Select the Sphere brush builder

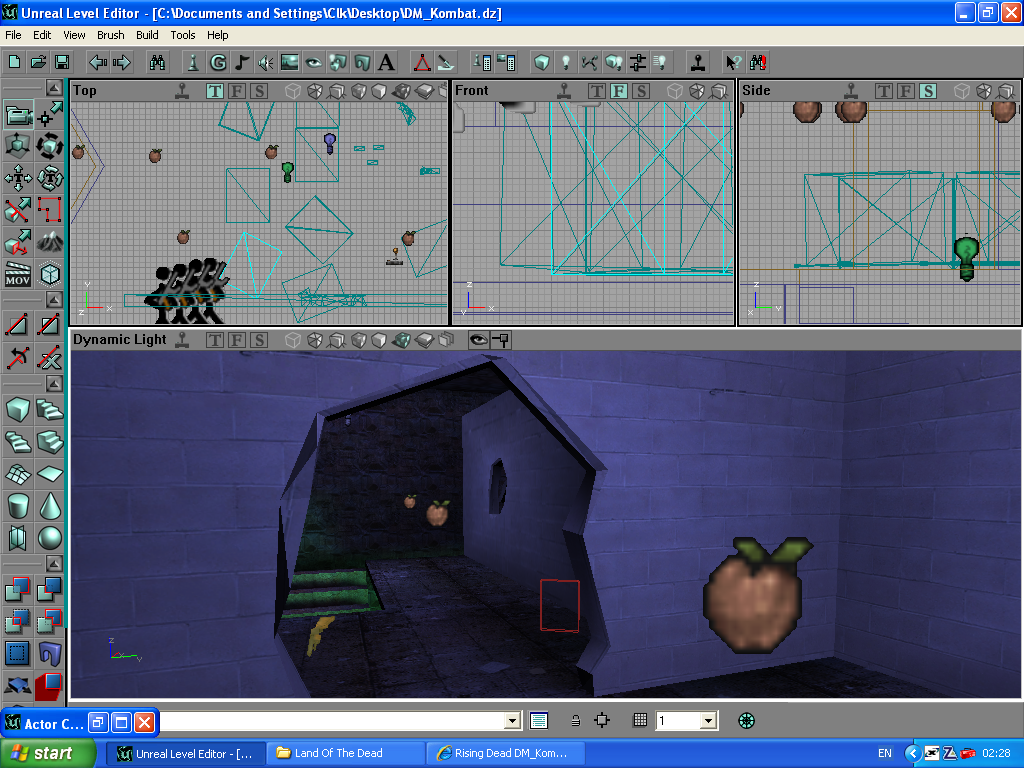[49, 539]
